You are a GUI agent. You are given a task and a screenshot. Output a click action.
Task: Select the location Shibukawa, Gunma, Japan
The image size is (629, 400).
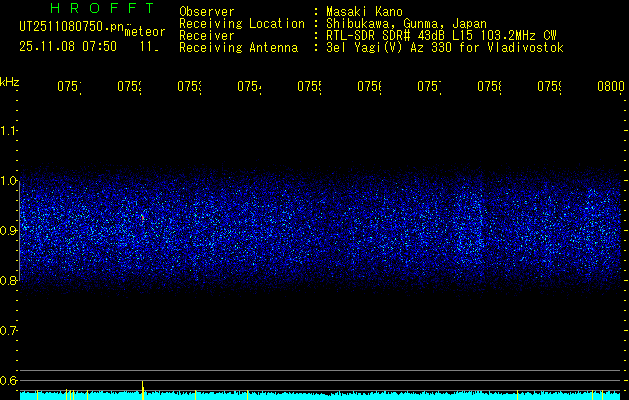click(x=406, y=24)
